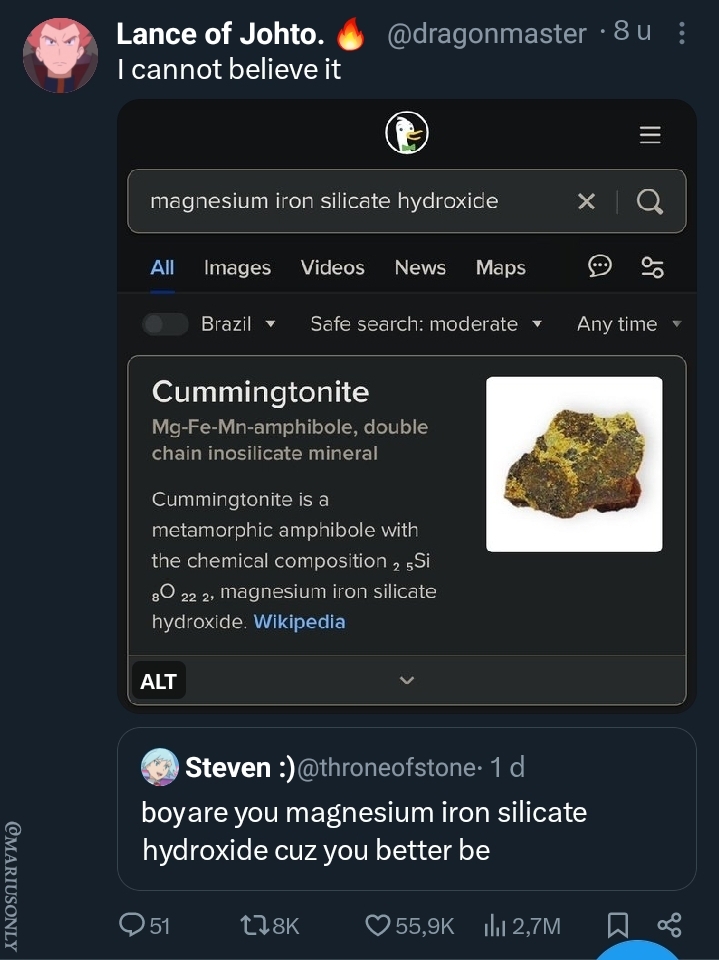Viewport: 719px width, 960px height.
Task: Click the magnifying glass search icon
Action: point(650,202)
